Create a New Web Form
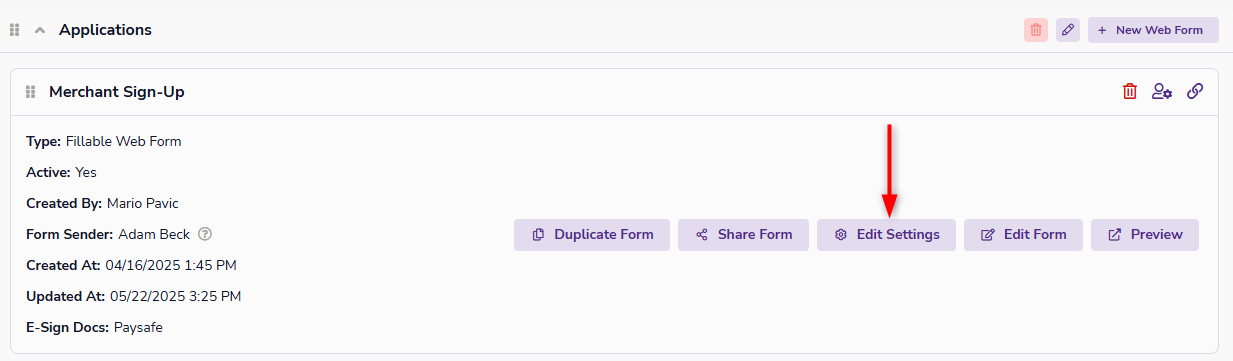 click(x=1153, y=30)
